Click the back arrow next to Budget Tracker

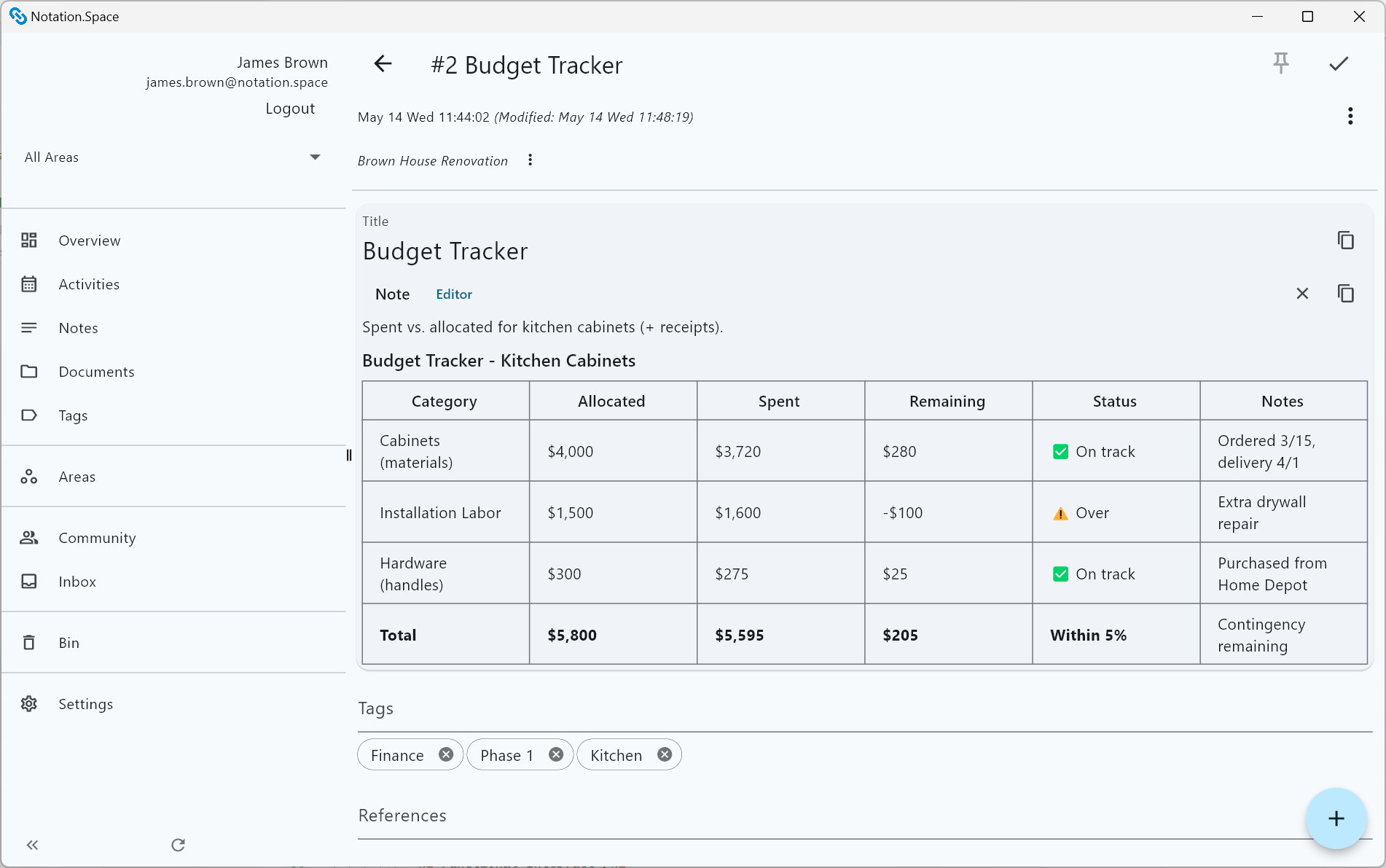tap(383, 64)
